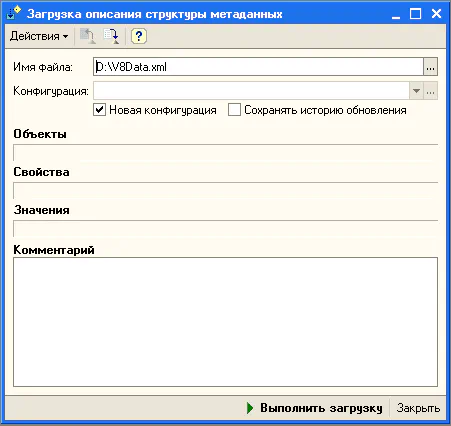451x426 pixels.
Task: Click the window title bar app icon
Action: coord(14,13)
